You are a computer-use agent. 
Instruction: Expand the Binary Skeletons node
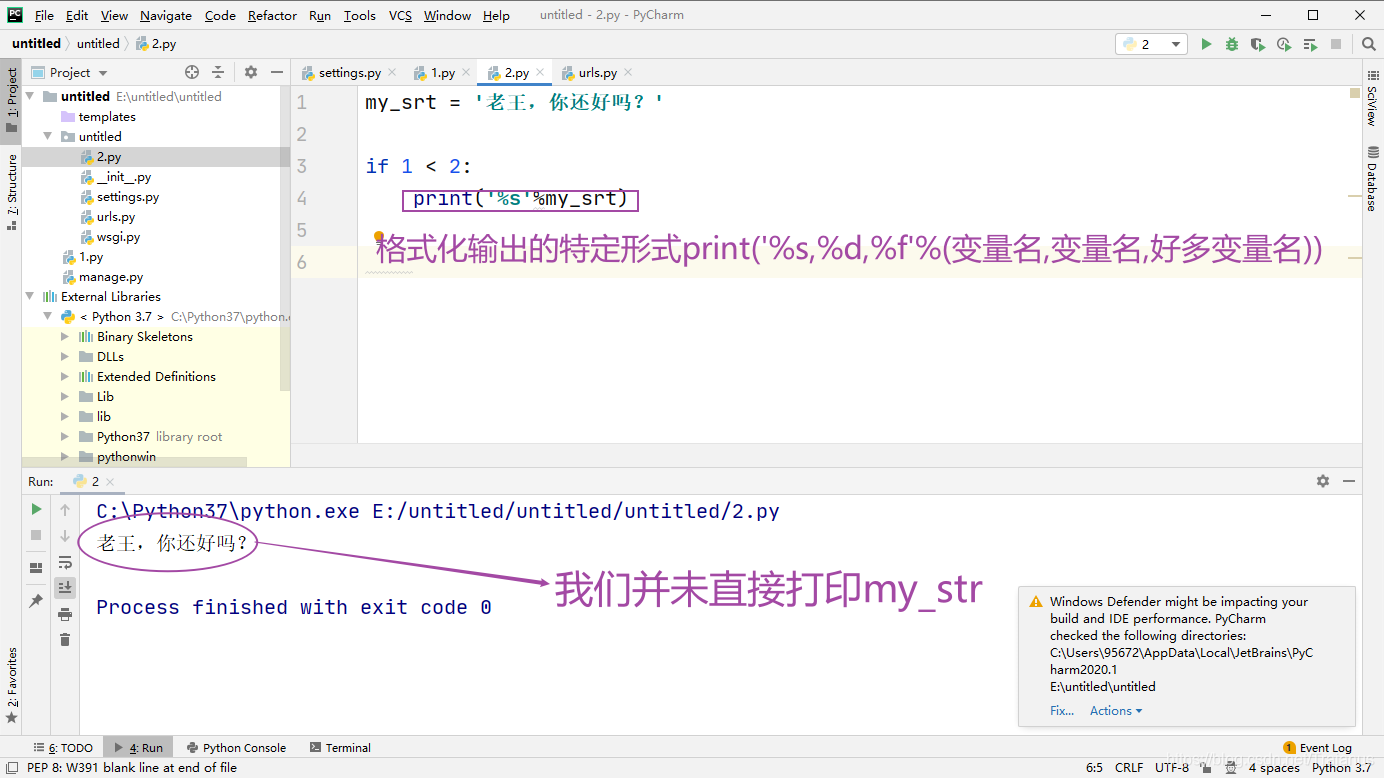click(x=65, y=337)
